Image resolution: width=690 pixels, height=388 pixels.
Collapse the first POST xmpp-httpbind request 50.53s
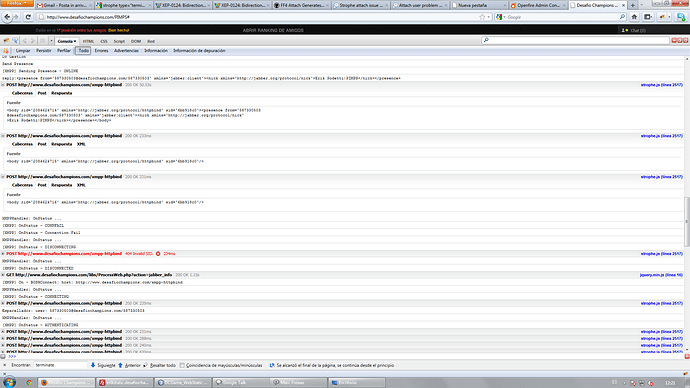coord(3,85)
